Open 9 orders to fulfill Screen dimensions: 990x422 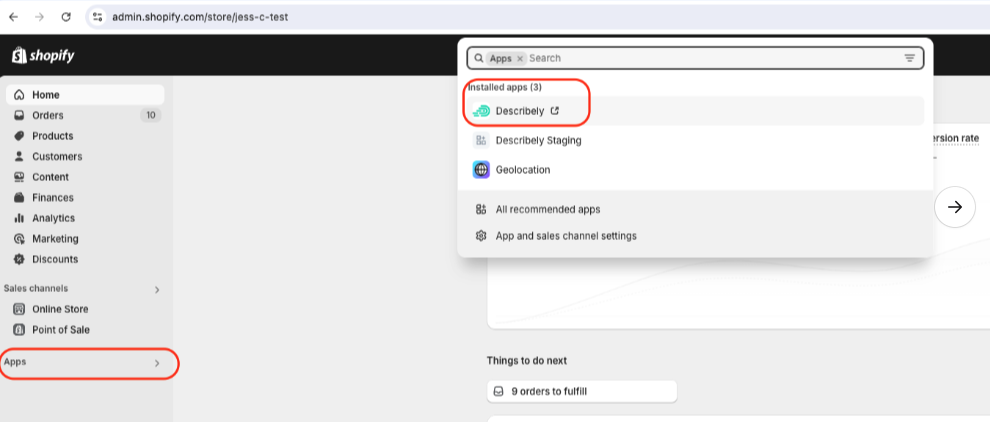tap(581, 391)
